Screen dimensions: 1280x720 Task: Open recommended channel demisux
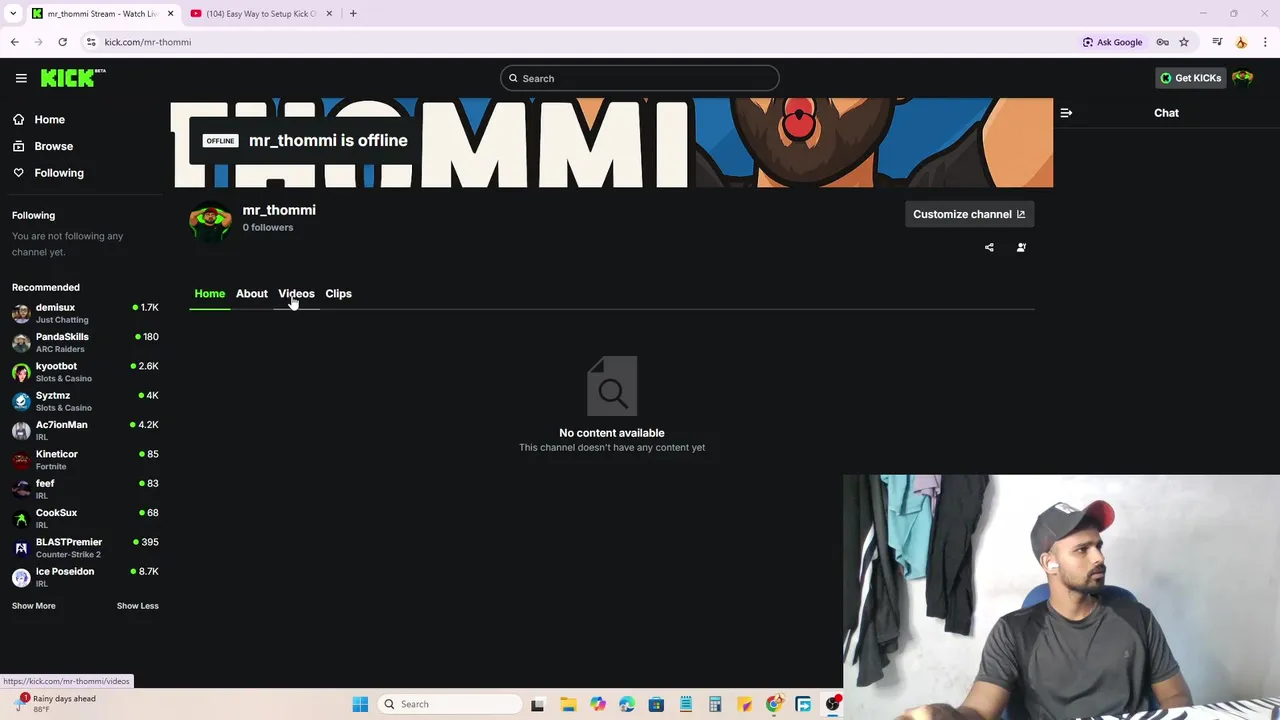point(85,313)
